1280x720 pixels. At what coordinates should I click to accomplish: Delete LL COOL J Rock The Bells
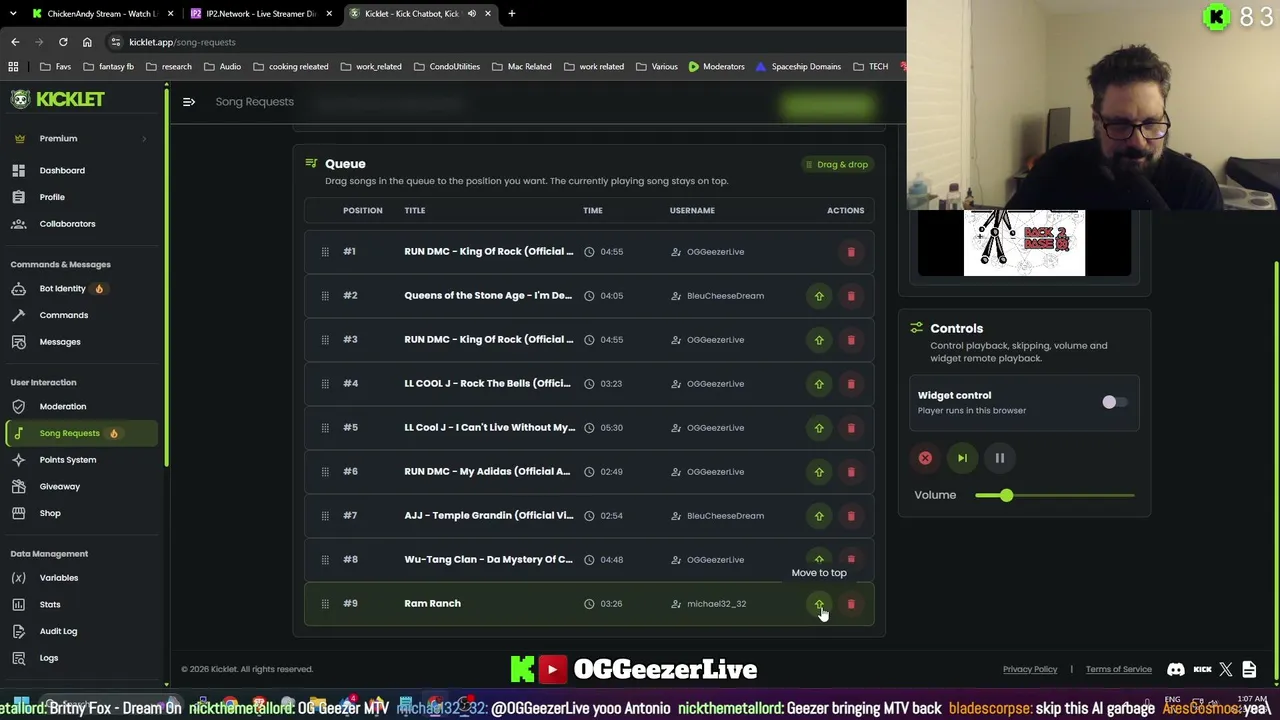point(851,384)
